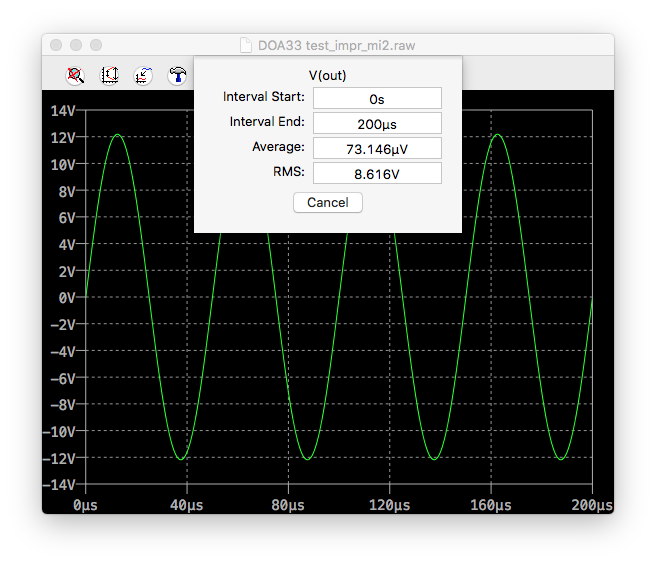Click the document icon in title bar

coord(246,45)
